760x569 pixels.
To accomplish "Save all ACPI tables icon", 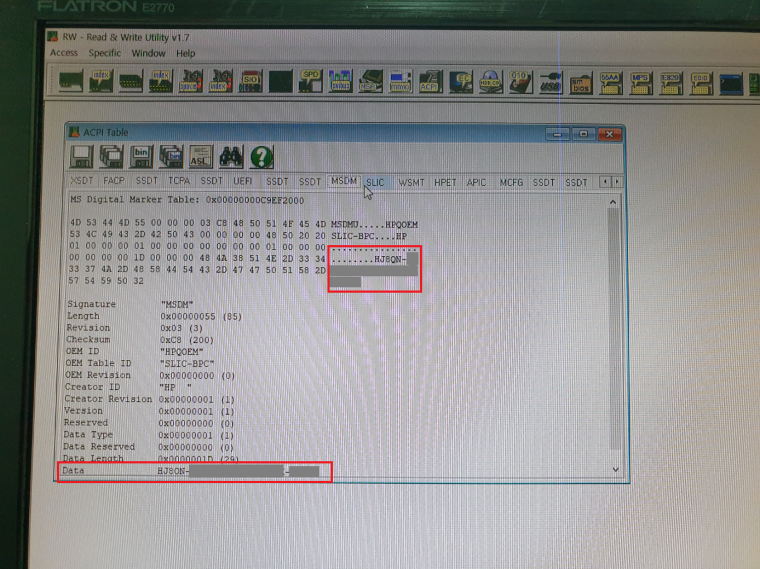I will pyautogui.click(x=111, y=157).
